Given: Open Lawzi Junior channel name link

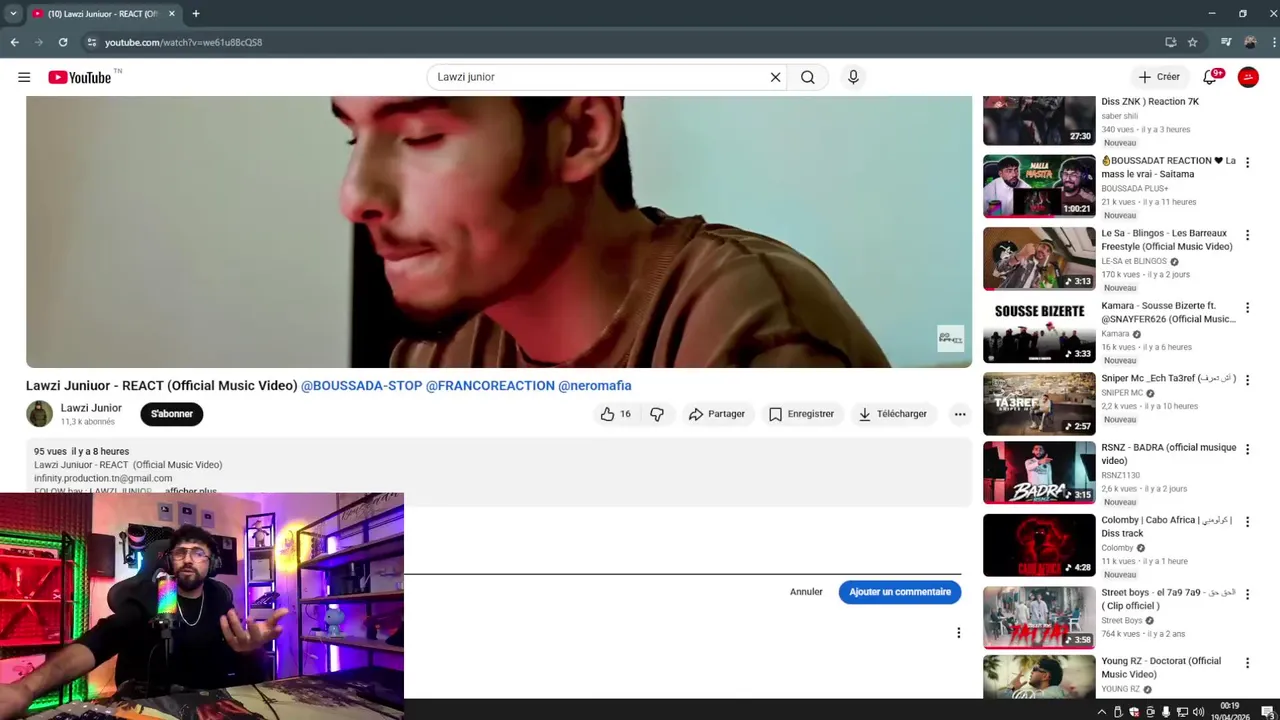Looking at the screenshot, I should pos(91,408).
